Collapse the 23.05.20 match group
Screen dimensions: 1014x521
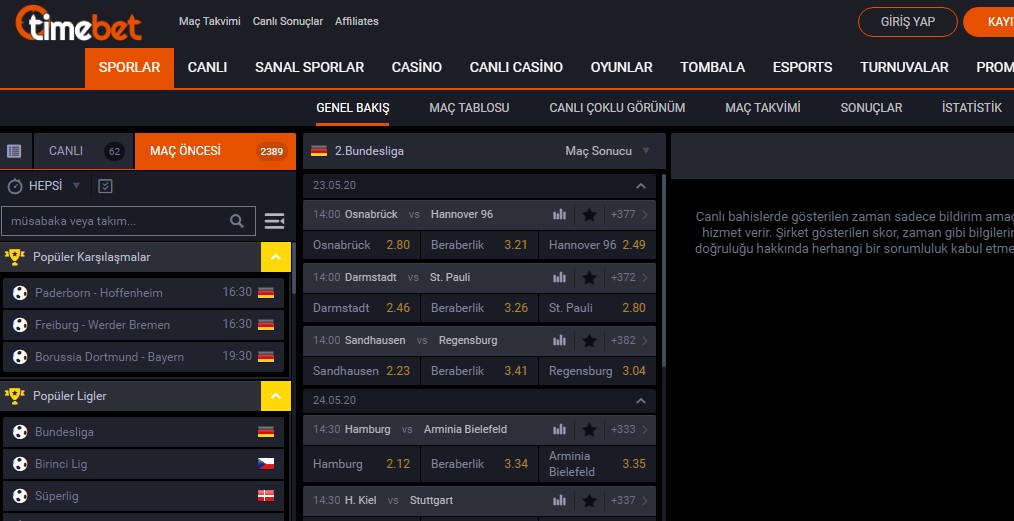click(x=641, y=186)
